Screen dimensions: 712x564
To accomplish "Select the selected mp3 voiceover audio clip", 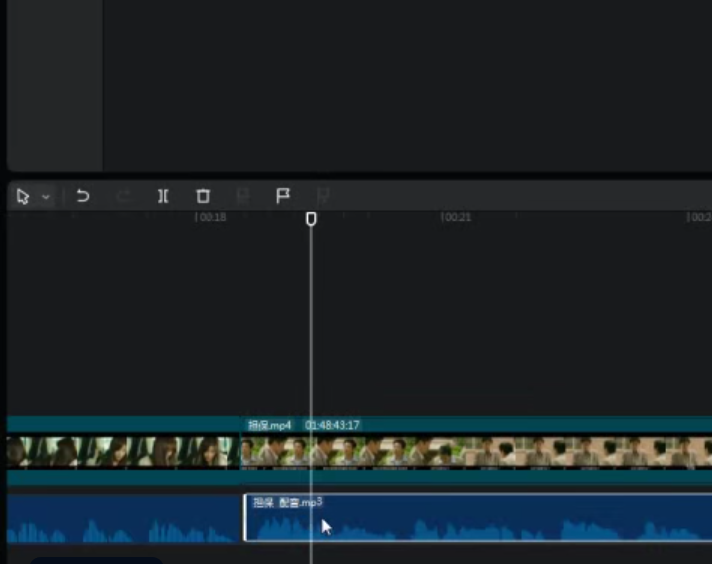I will pos(478,518).
